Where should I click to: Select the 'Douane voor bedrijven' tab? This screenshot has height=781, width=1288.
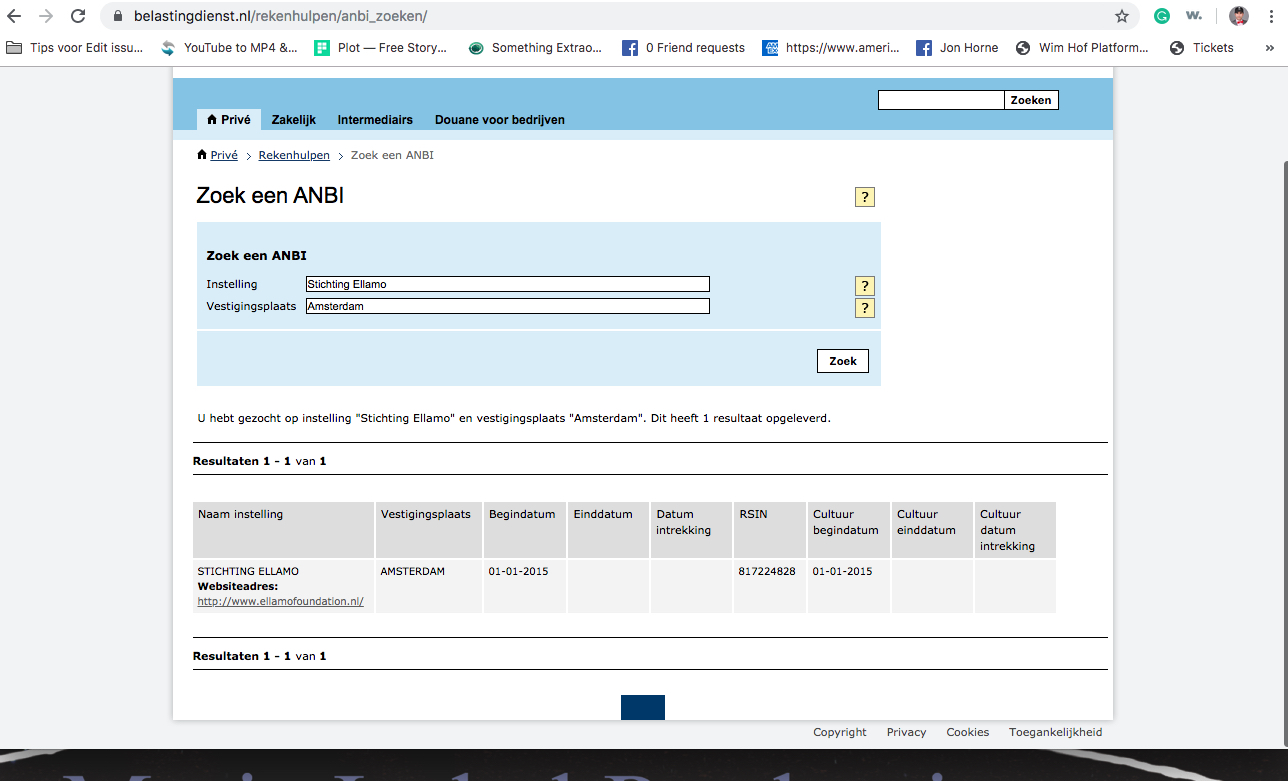500,119
